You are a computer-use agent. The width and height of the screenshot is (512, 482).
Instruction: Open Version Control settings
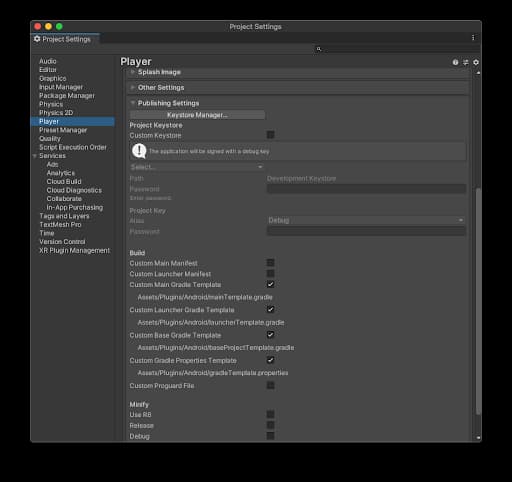62,242
